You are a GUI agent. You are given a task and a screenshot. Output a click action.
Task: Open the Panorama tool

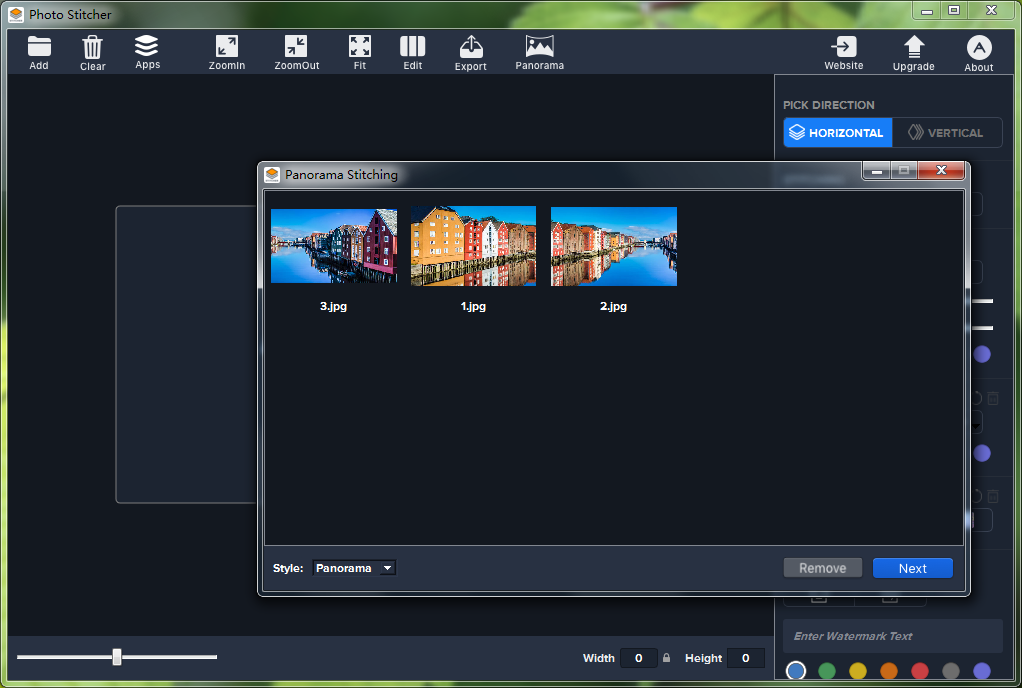539,47
